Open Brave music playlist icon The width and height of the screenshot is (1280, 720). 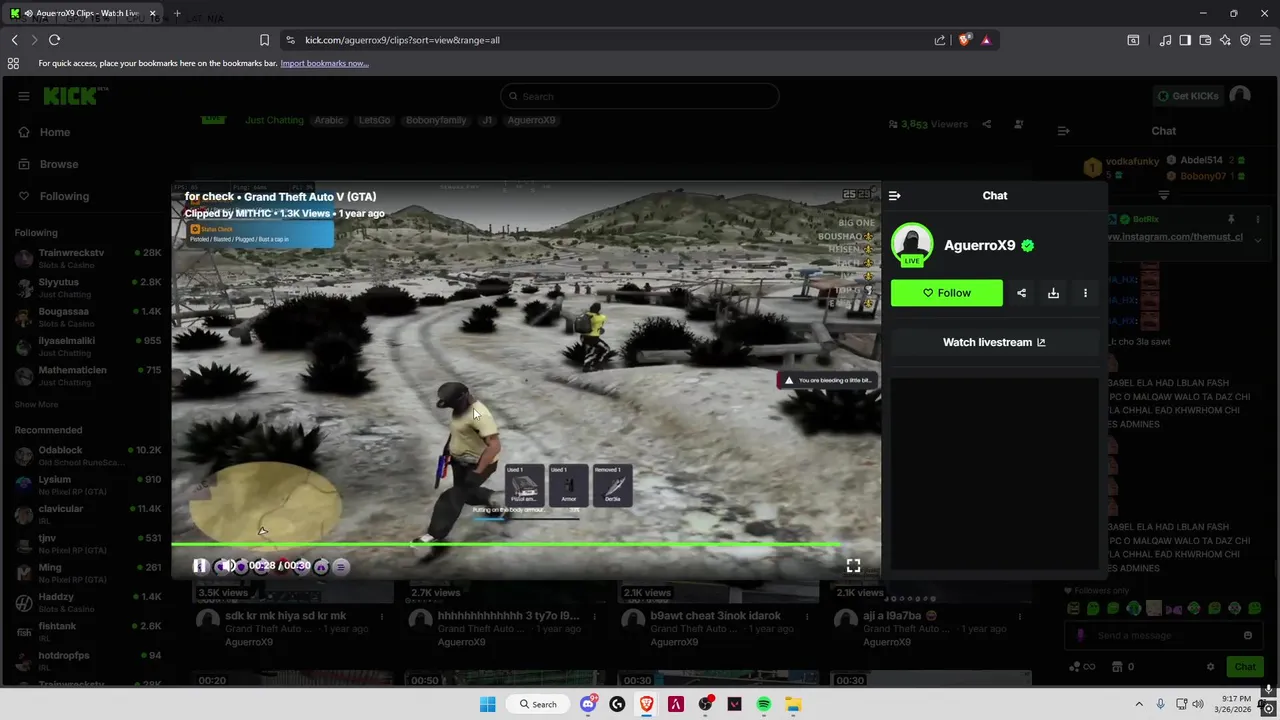pos(1165,40)
